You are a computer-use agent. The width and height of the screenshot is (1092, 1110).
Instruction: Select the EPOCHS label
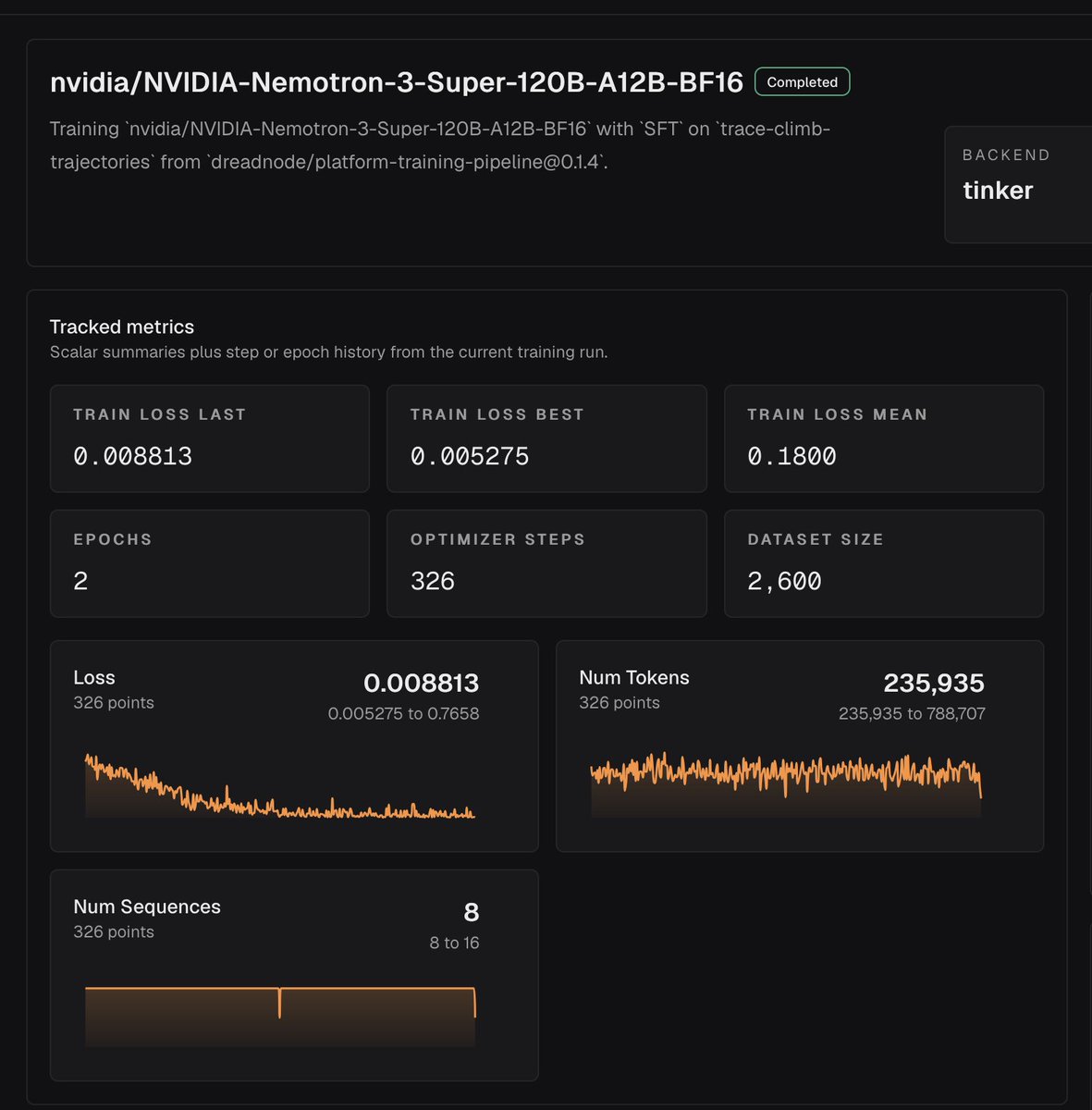pos(113,539)
